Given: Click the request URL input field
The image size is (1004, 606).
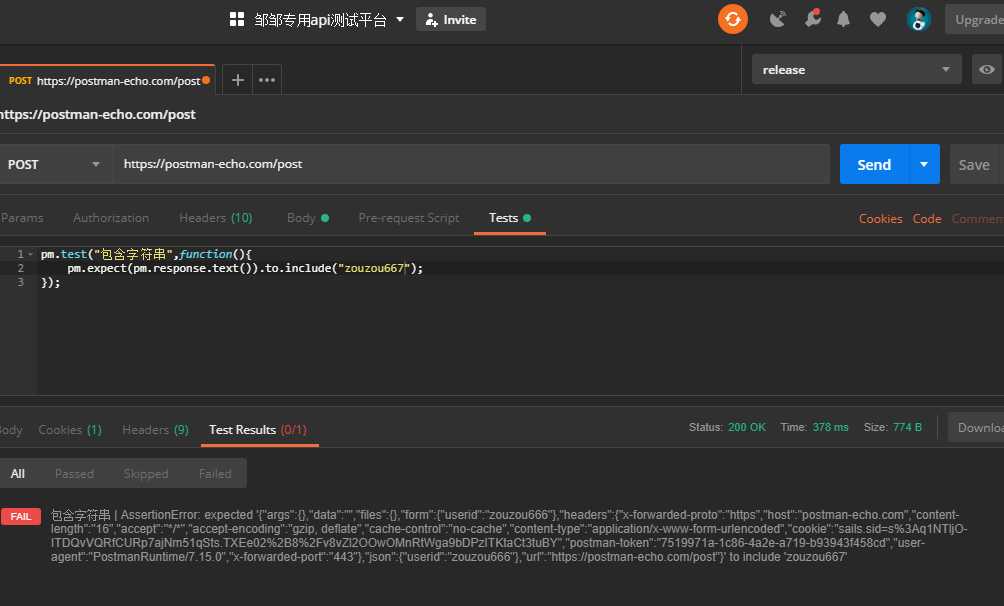Looking at the screenshot, I should coord(472,164).
